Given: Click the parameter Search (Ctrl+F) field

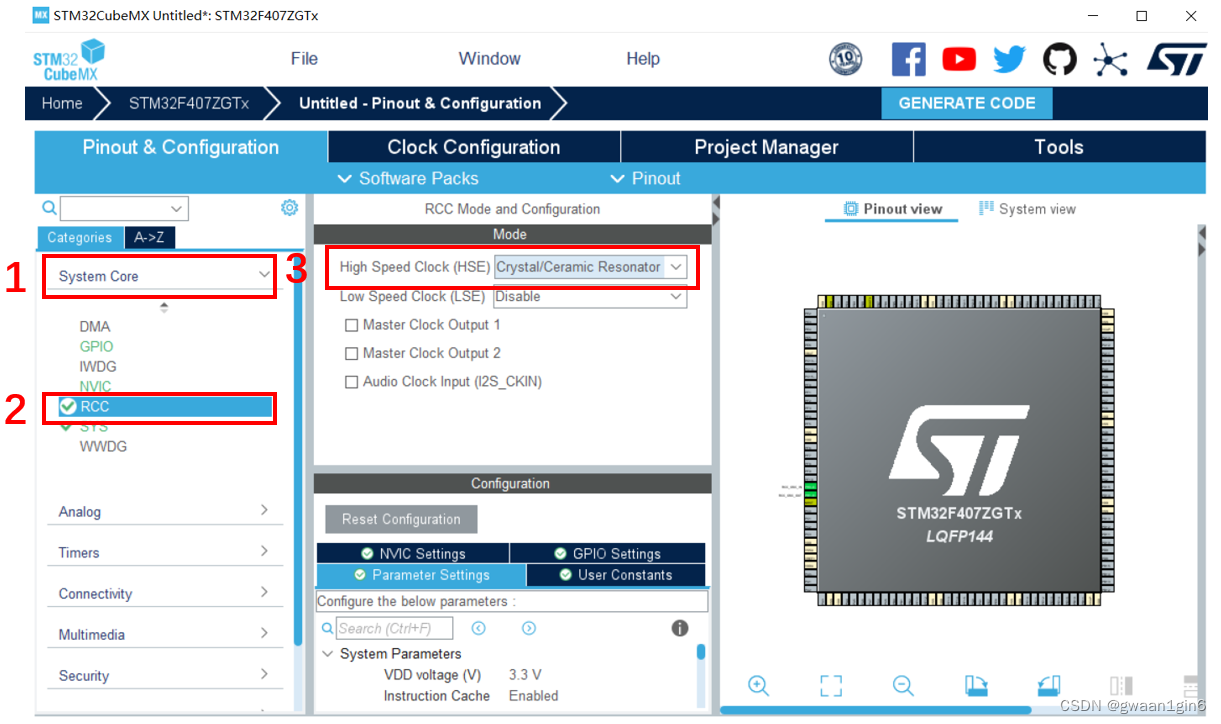Looking at the screenshot, I should pos(394,628).
